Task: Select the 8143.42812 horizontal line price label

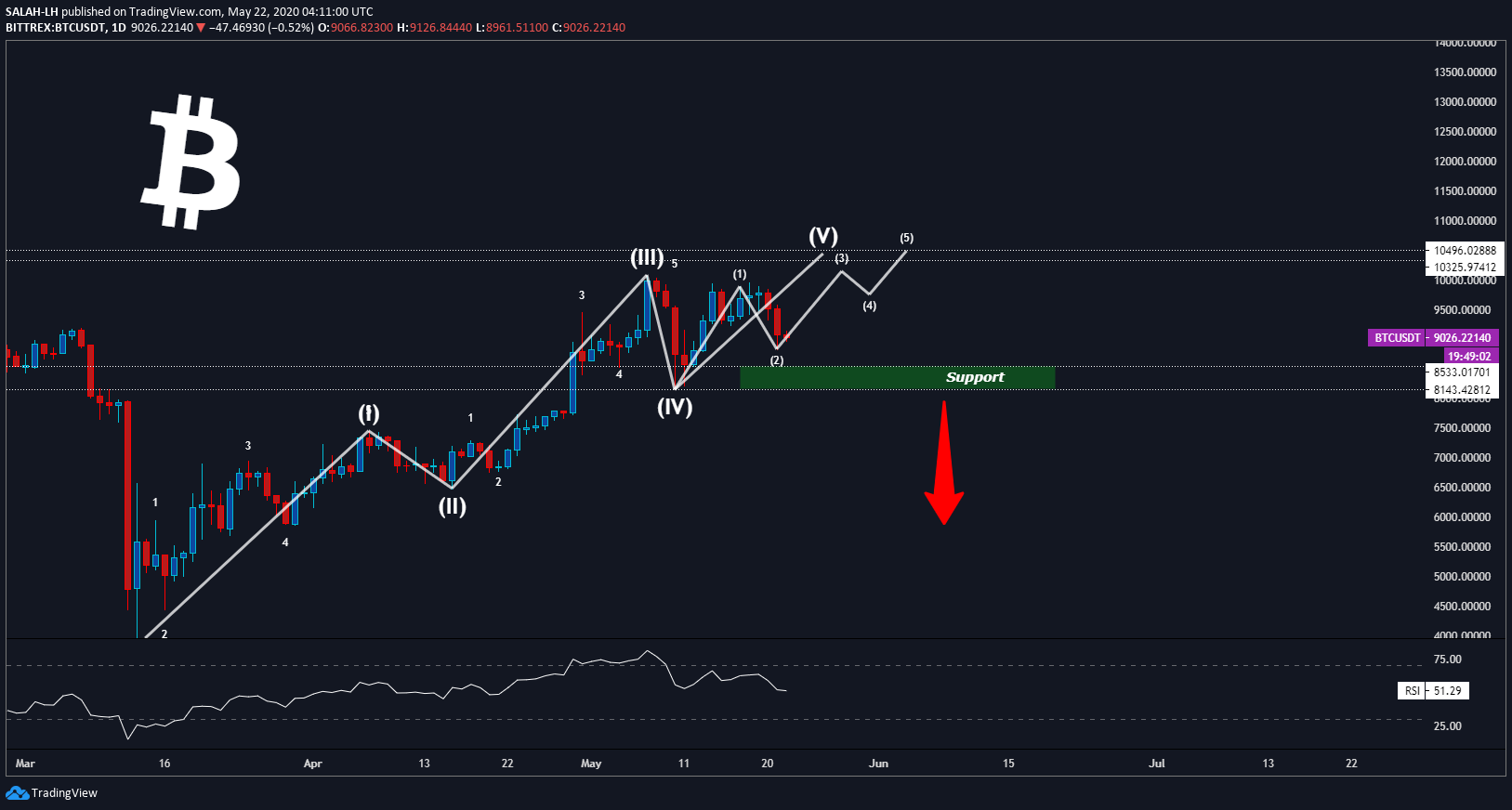Action: [x=1461, y=390]
